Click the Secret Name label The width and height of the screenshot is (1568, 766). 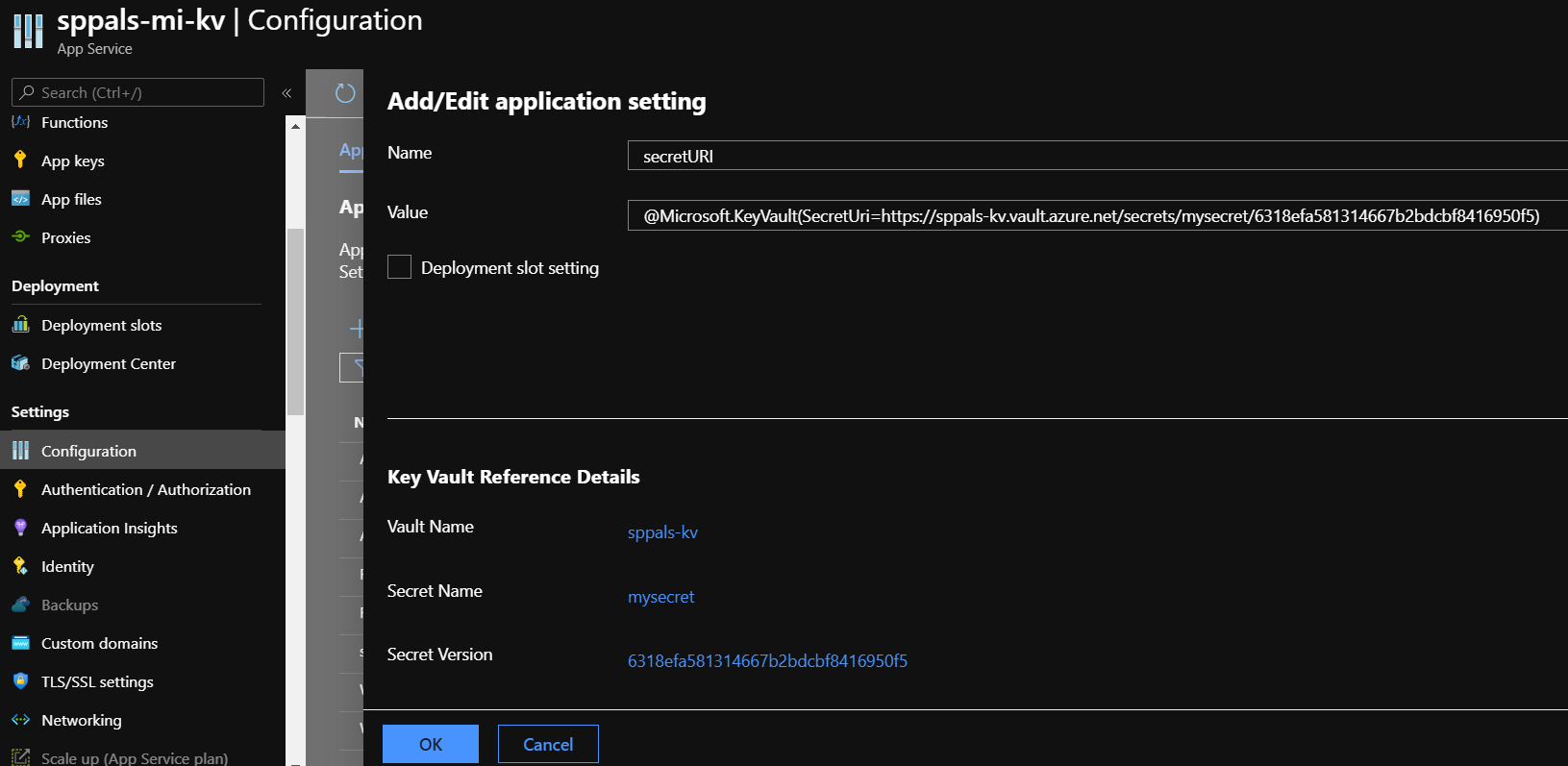pyautogui.click(x=435, y=590)
